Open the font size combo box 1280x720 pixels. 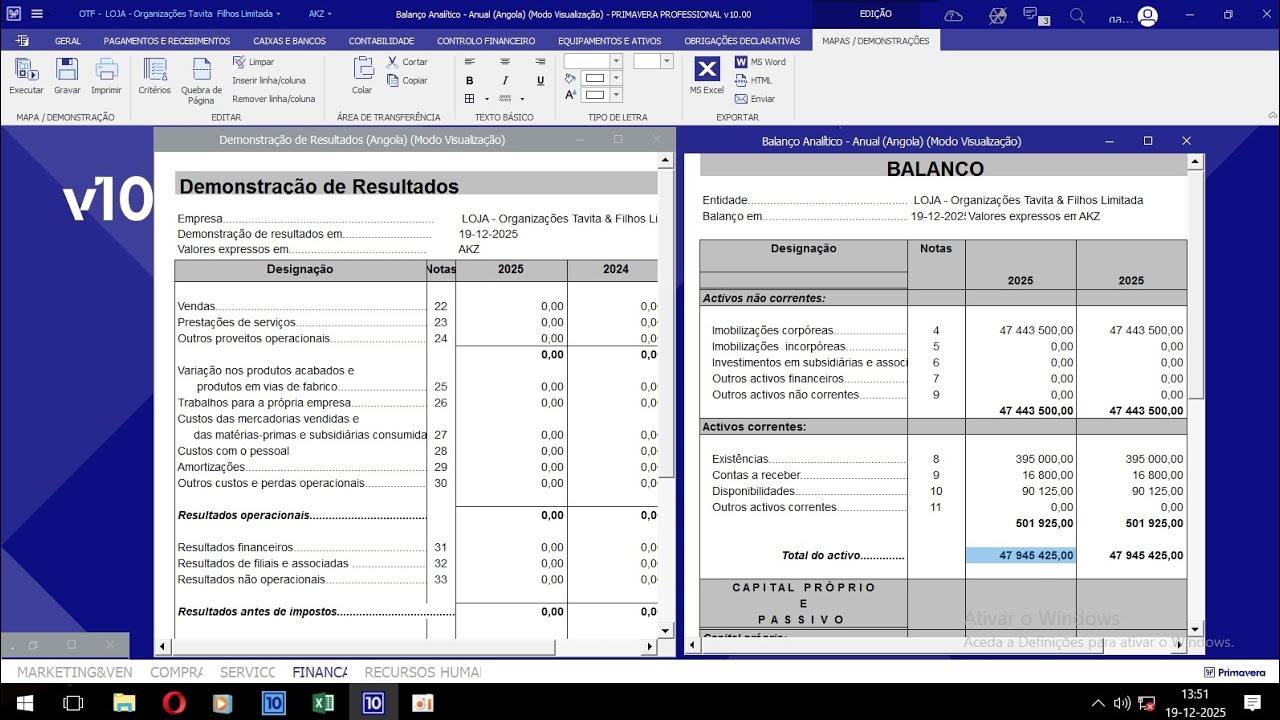pos(654,61)
